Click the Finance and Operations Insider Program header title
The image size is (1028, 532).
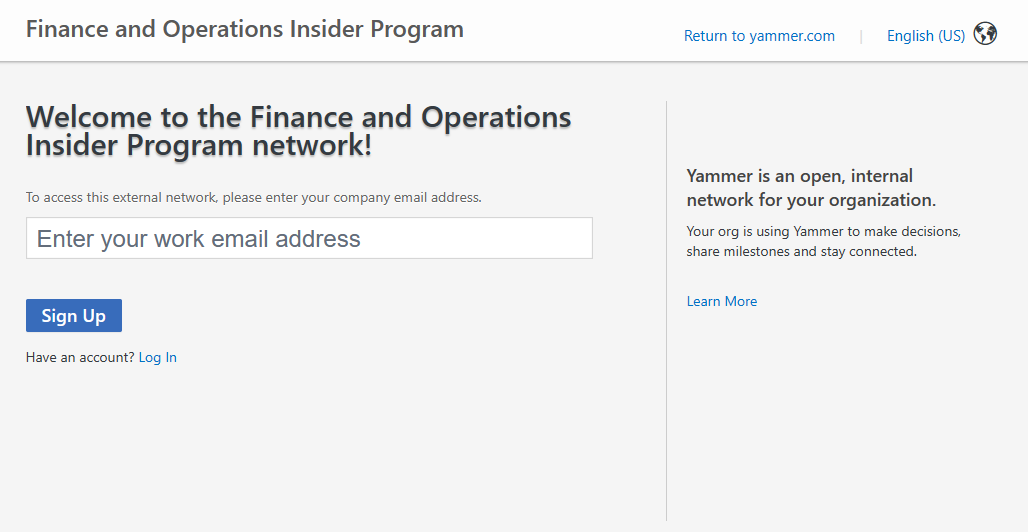click(245, 30)
